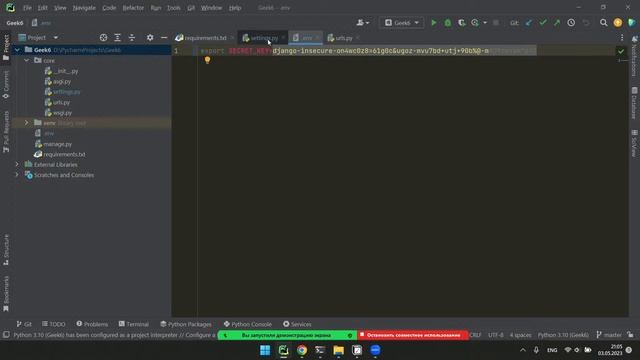Select opened file target icon in Project panel
Image resolution: width=640 pixels, height=360 pixels.
(x=103, y=38)
